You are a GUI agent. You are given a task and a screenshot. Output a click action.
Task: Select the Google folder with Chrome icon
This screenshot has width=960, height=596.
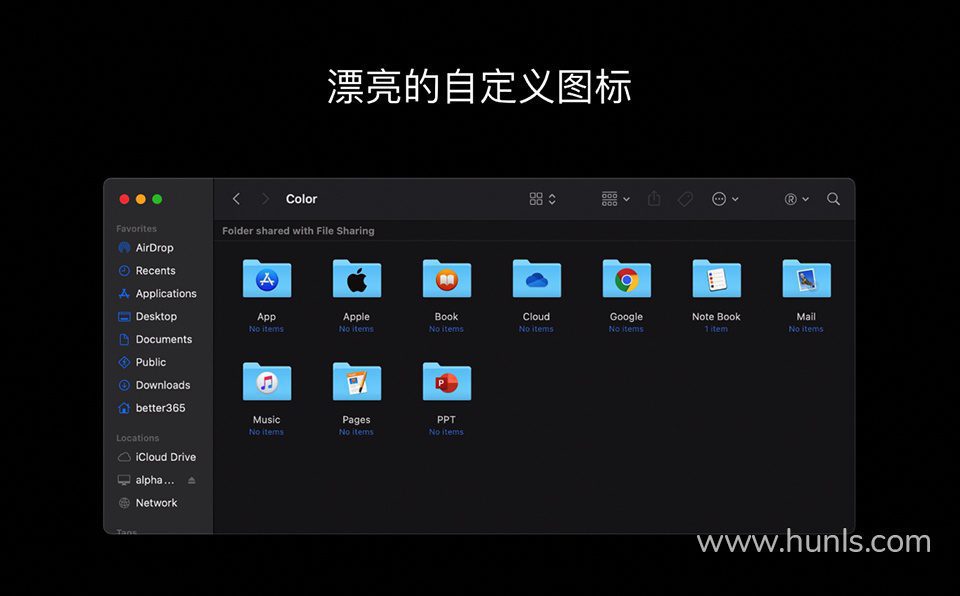[627, 279]
